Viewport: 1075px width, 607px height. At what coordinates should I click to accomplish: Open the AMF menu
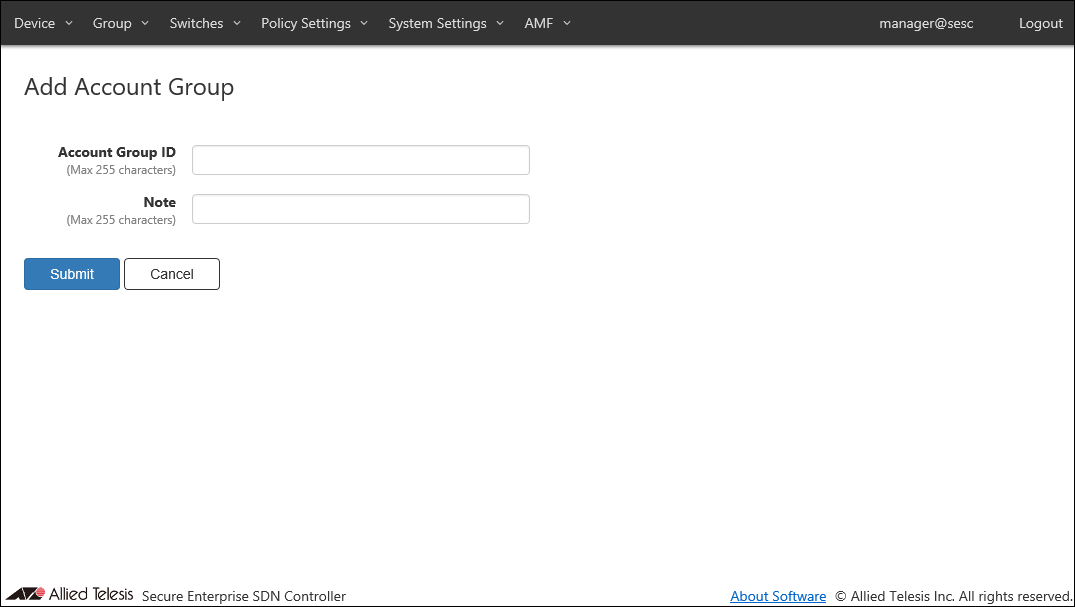tap(538, 23)
